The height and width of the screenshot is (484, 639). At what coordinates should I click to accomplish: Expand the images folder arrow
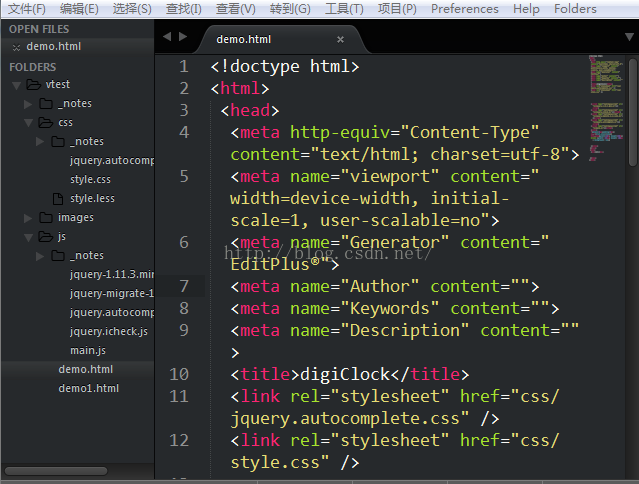[29, 218]
